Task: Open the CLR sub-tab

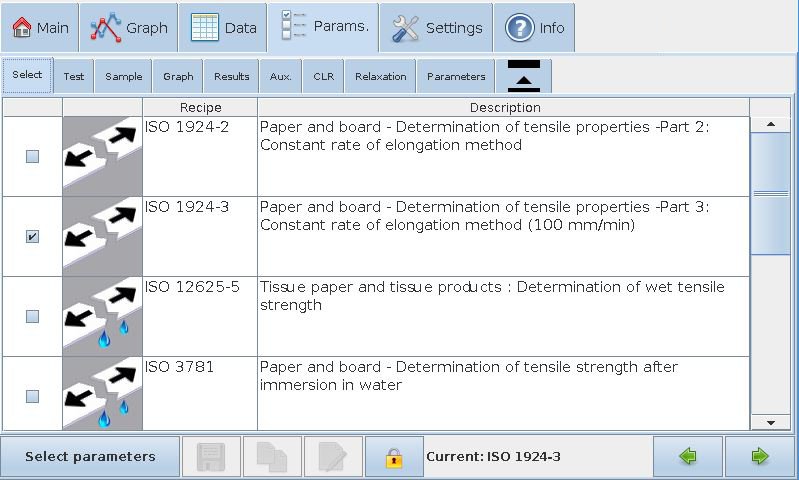Action: point(324,76)
